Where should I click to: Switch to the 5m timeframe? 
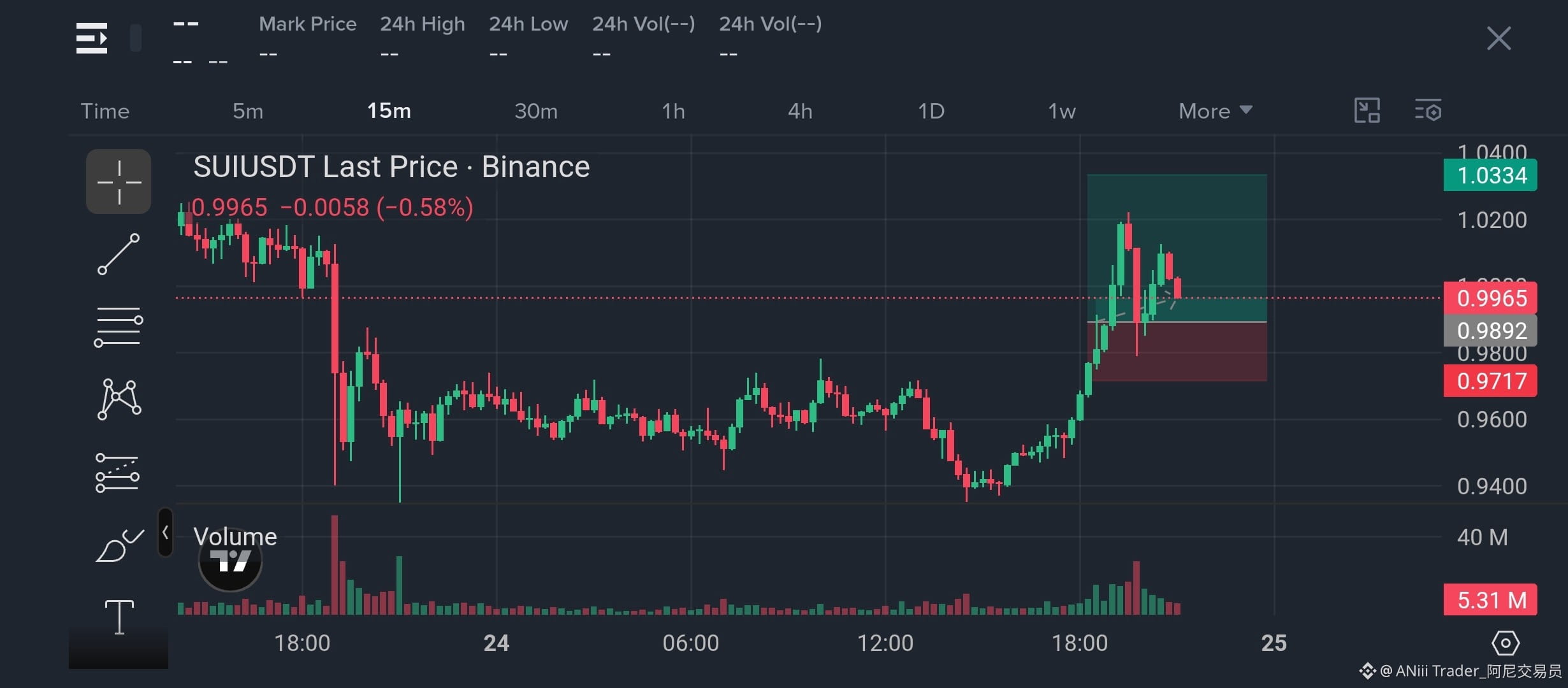tap(248, 111)
